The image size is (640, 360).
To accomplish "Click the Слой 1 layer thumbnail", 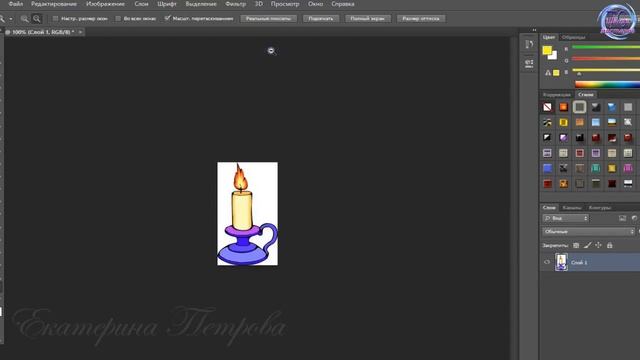I will [x=561, y=262].
